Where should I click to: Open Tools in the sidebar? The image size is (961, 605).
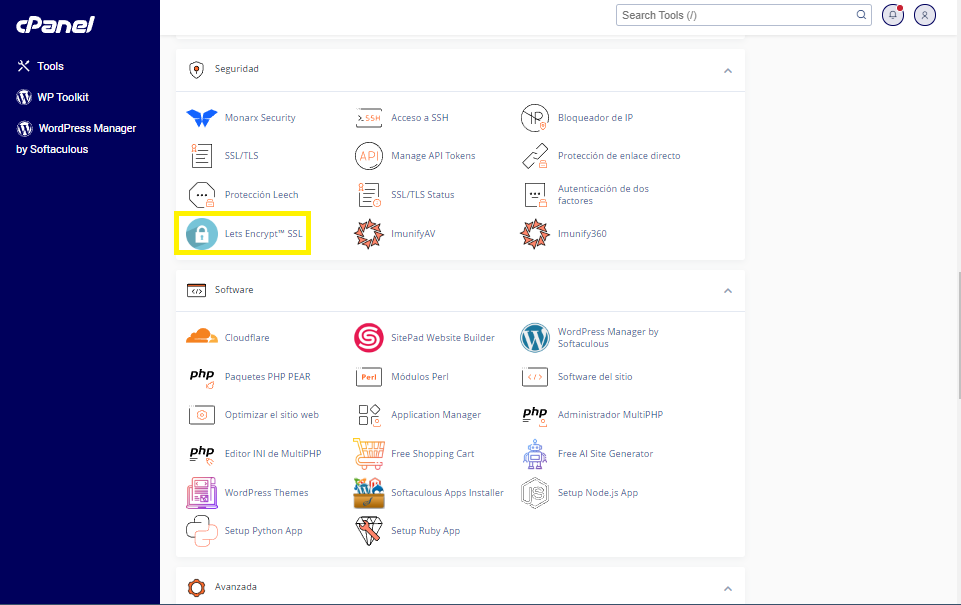(50, 66)
